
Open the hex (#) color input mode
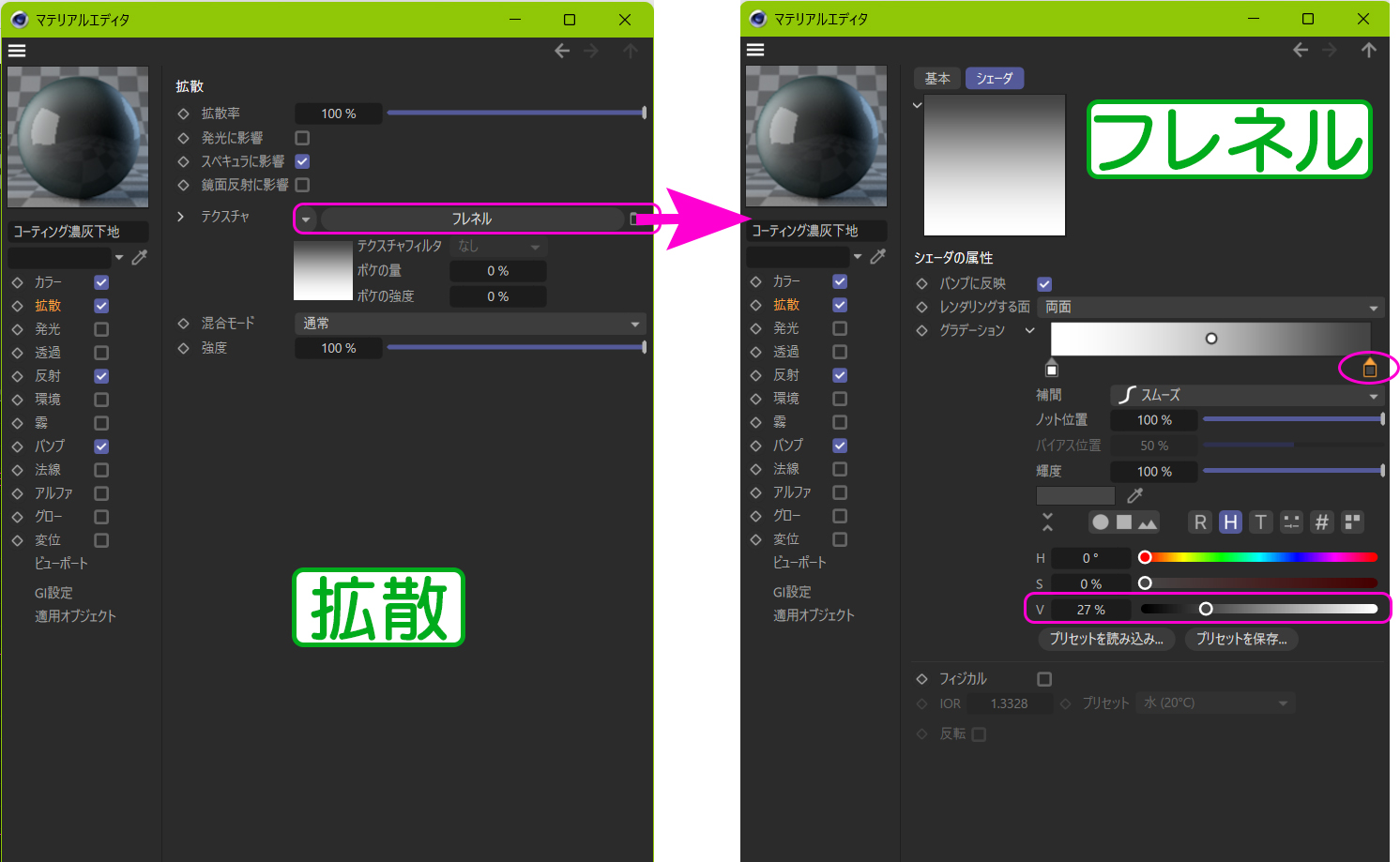click(x=1321, y=522)
